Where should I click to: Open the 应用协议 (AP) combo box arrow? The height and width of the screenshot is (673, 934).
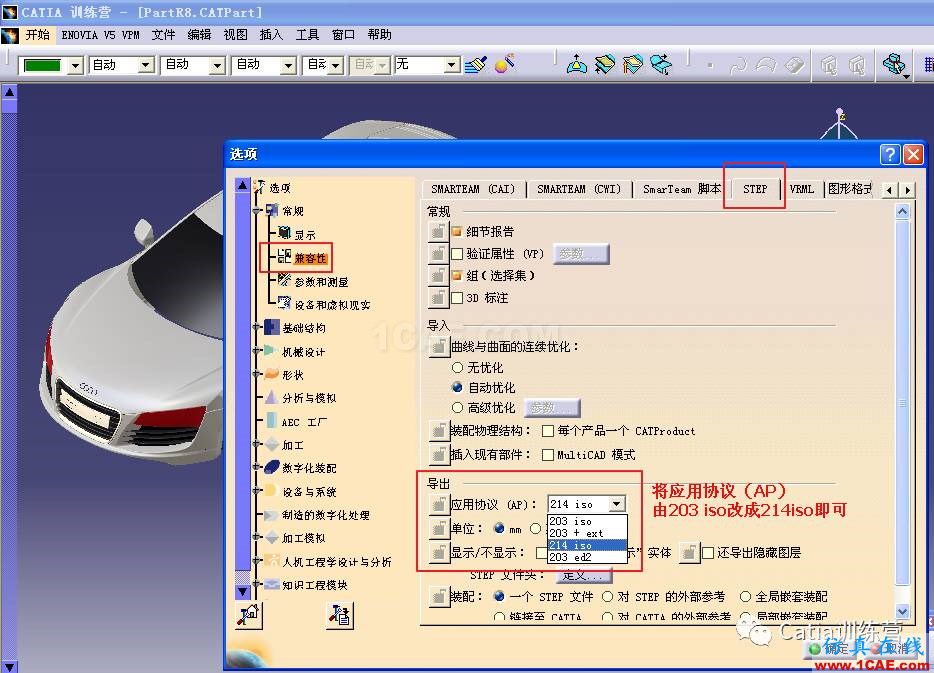pyautogui.click(x=617, y=504)
